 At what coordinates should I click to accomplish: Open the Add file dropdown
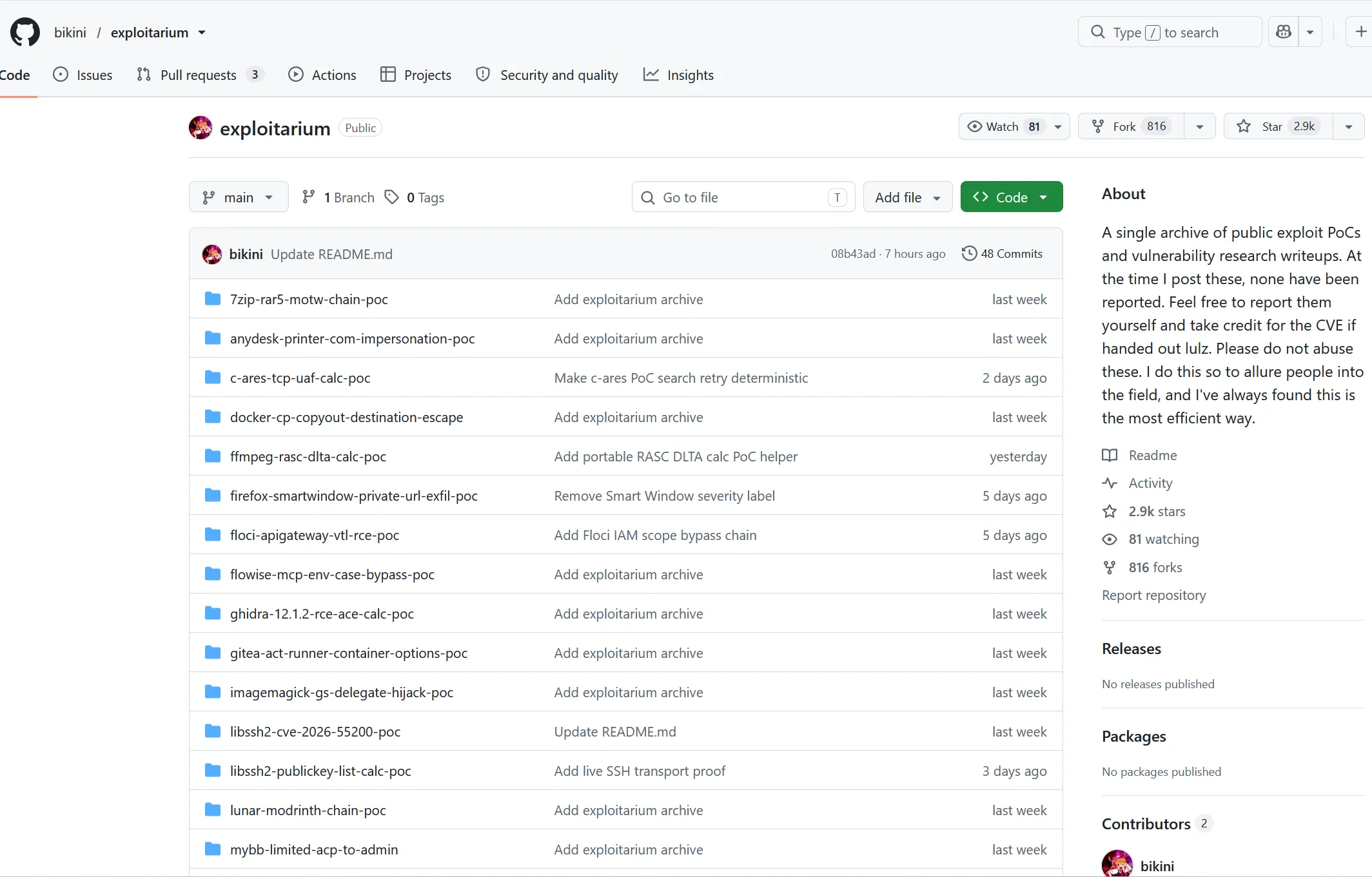click(908, 197)
